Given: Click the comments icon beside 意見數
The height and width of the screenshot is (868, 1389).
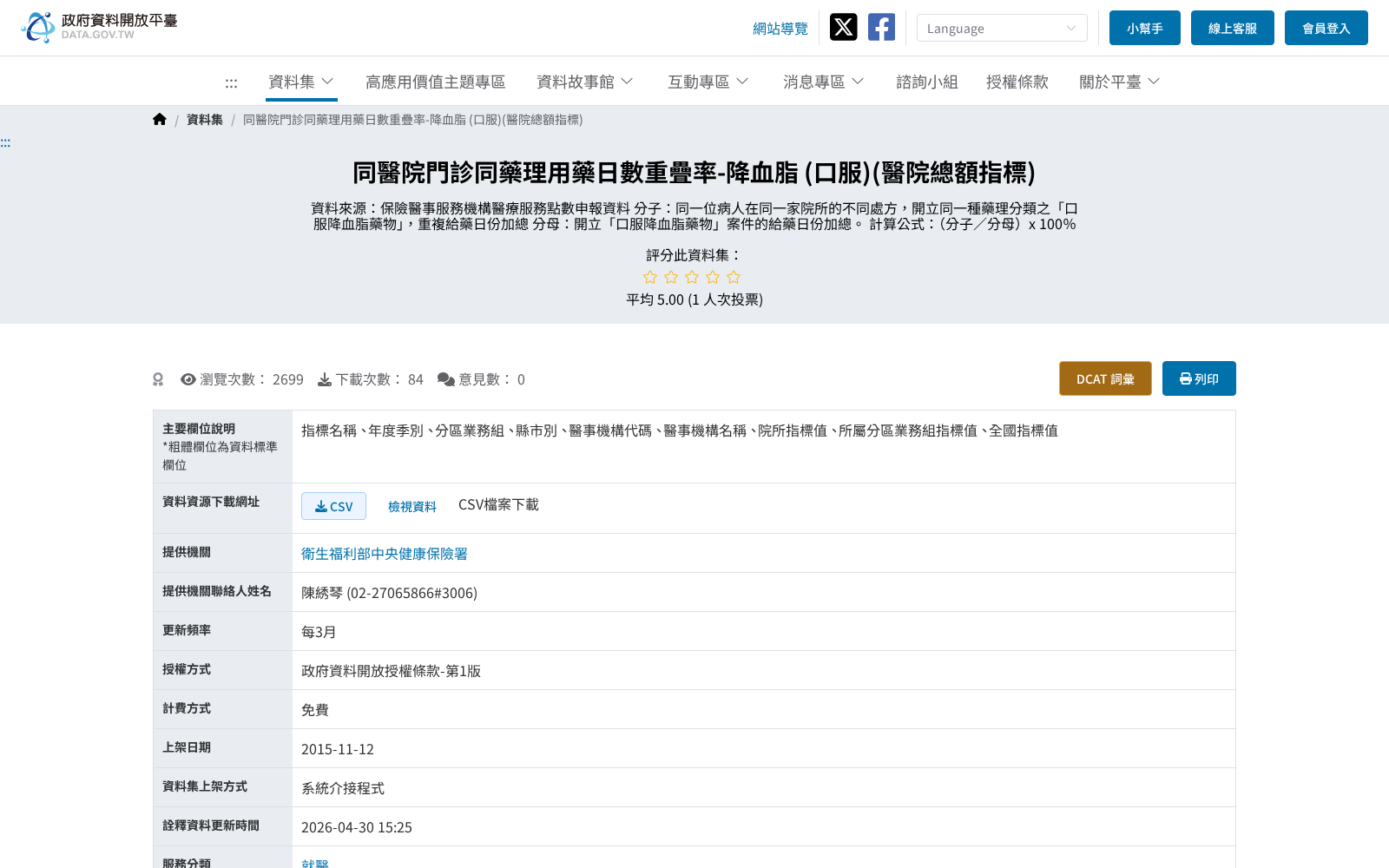Looking at the screenshot, I should click(446, 379).
